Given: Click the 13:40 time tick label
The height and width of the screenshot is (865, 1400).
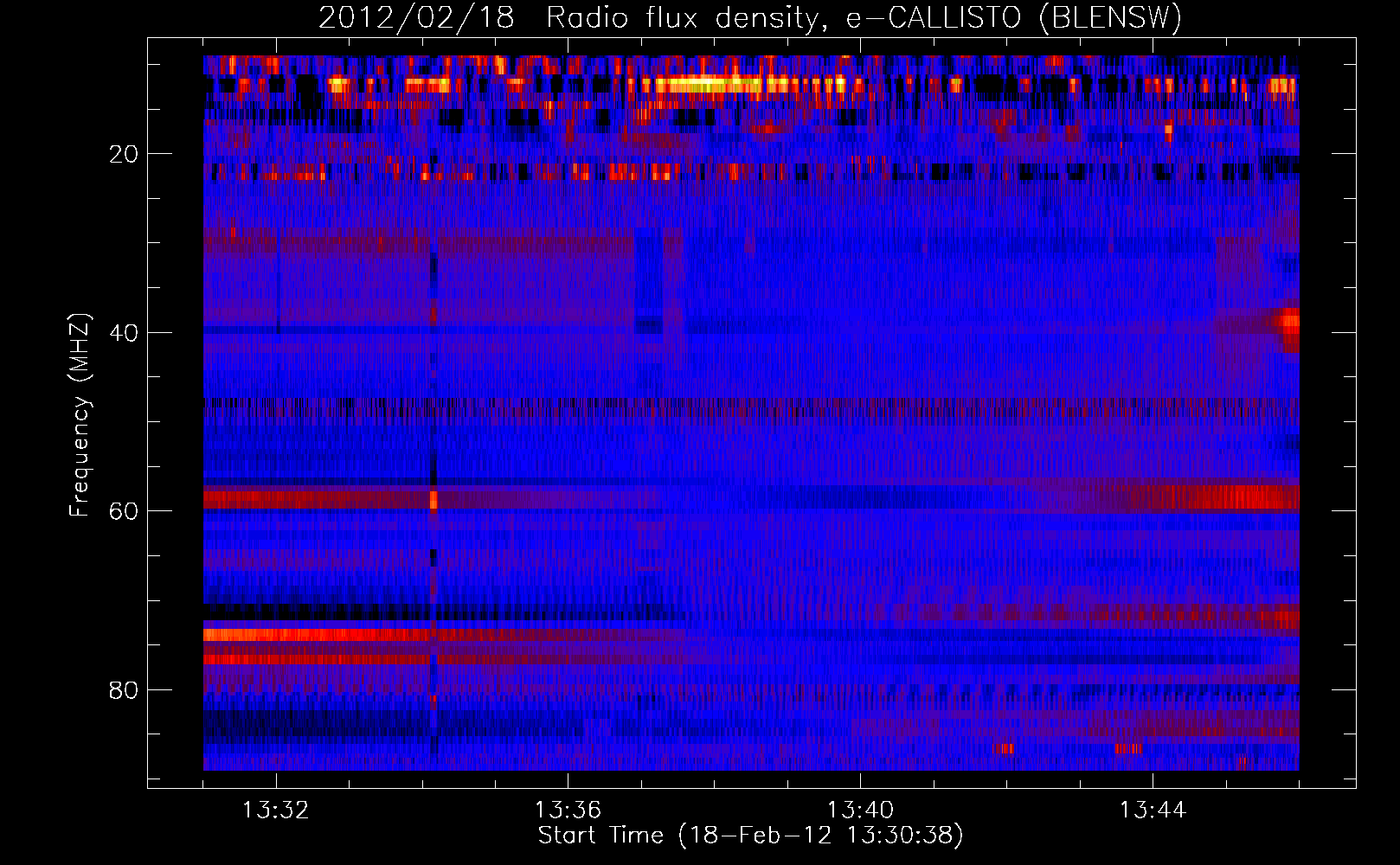Looking at the screenshot, I should pyautogui.click(x=860, y=811).
